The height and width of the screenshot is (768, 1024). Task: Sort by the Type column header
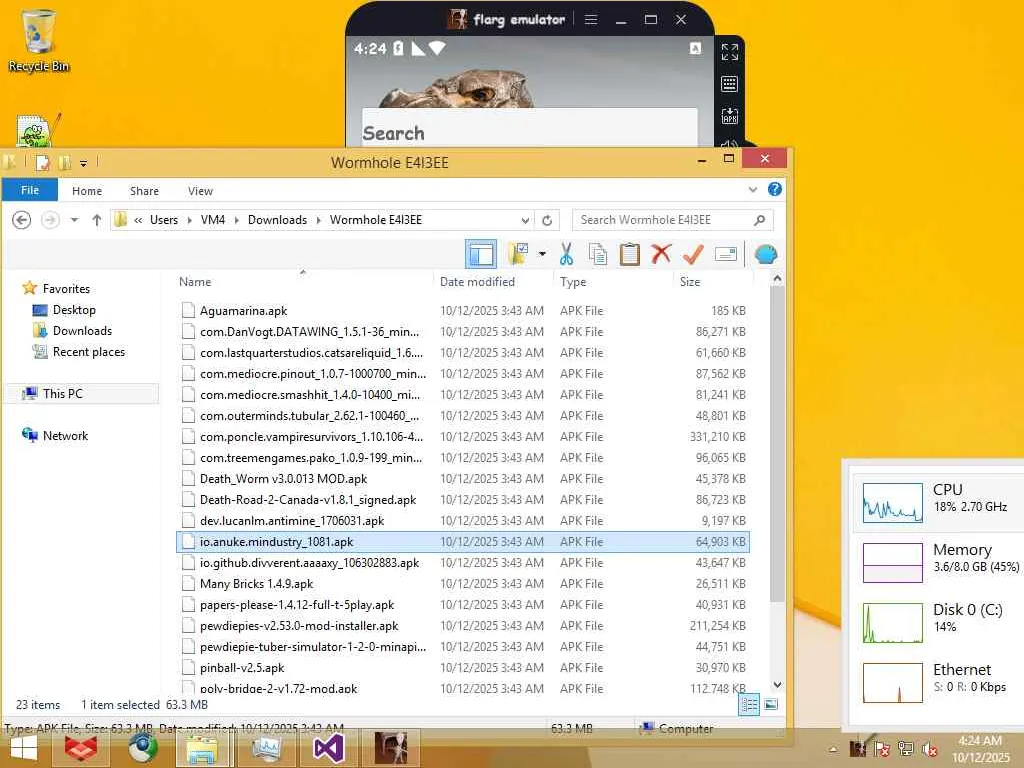[573, 281]
